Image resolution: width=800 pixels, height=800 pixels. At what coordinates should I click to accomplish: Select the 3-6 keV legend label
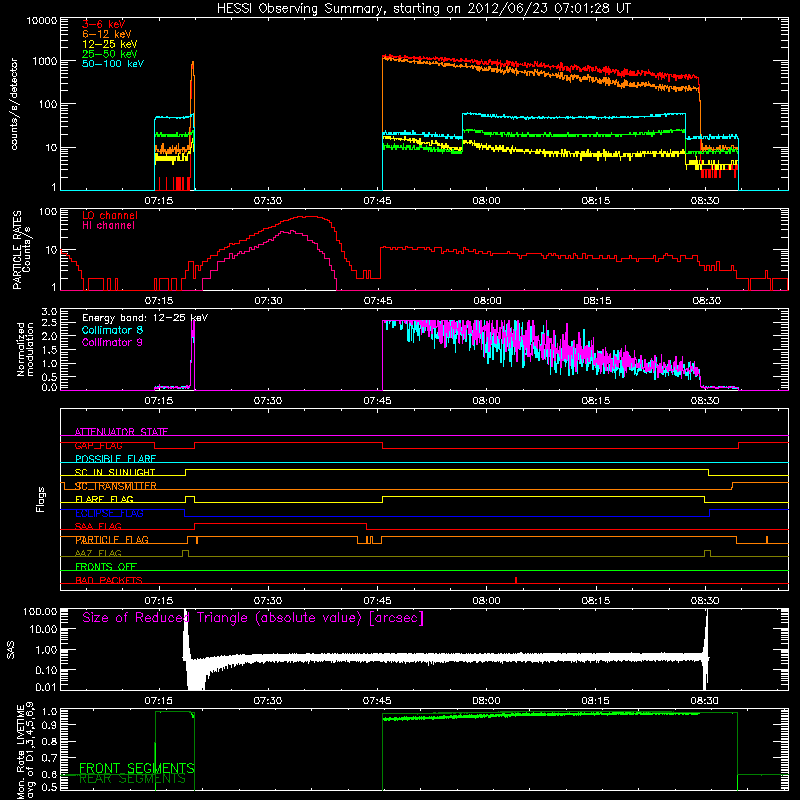pyautogui.click(x=103, y=24)
